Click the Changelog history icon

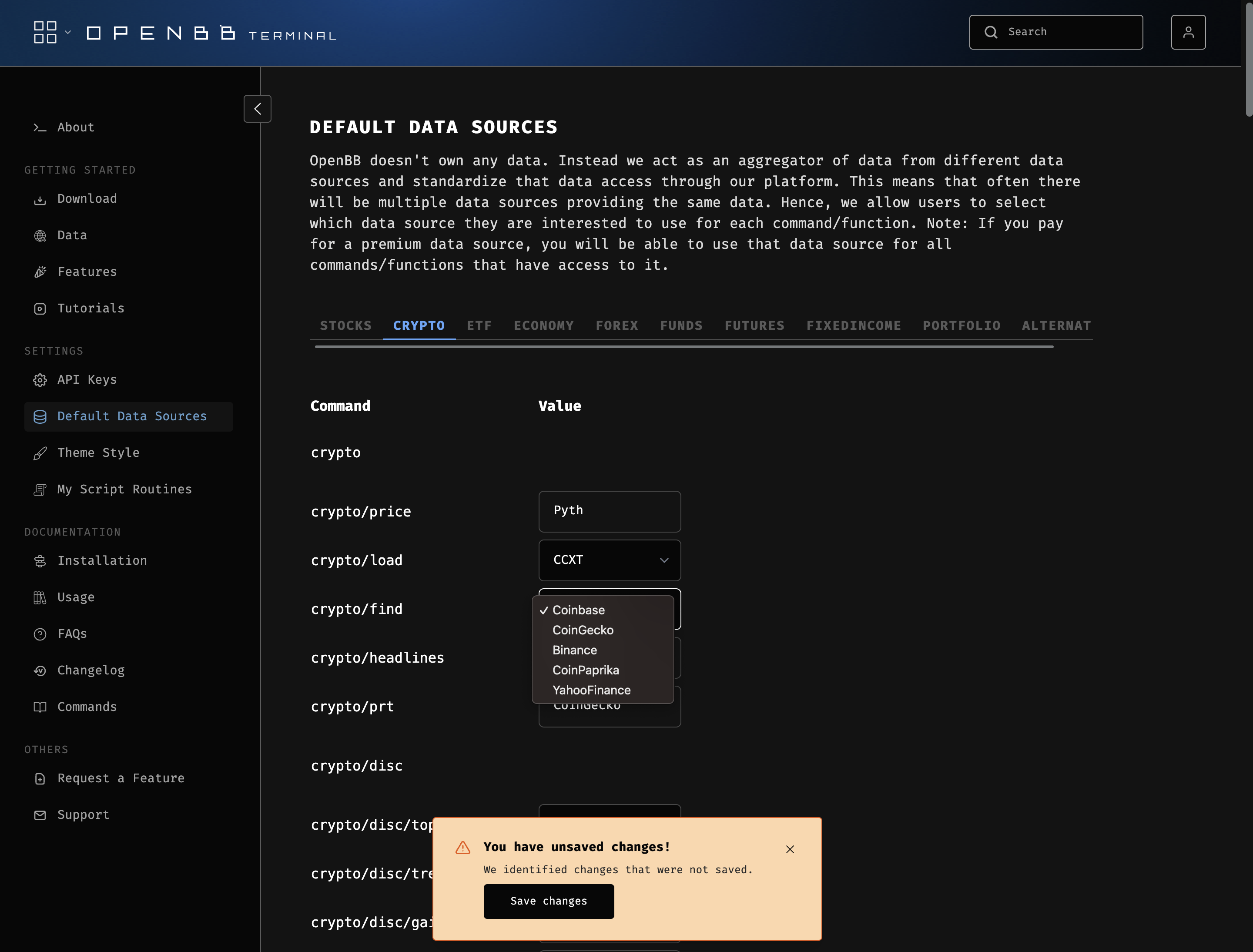point(40,671)
